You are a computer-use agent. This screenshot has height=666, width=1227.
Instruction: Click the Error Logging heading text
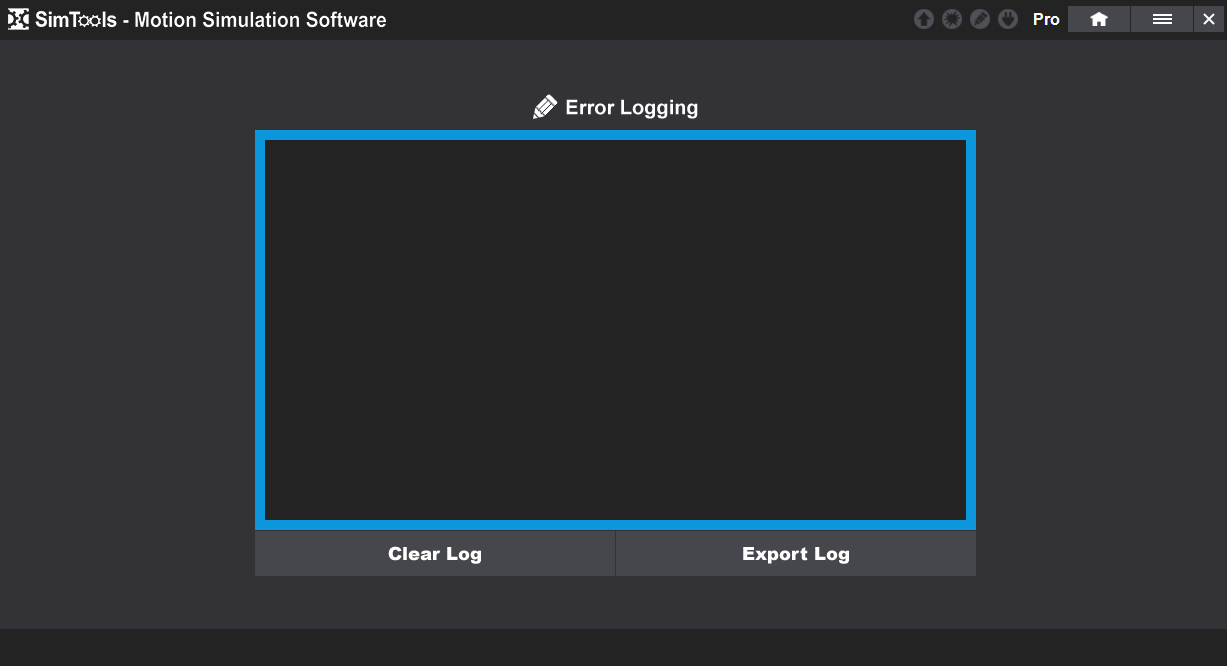pos(632,108)
